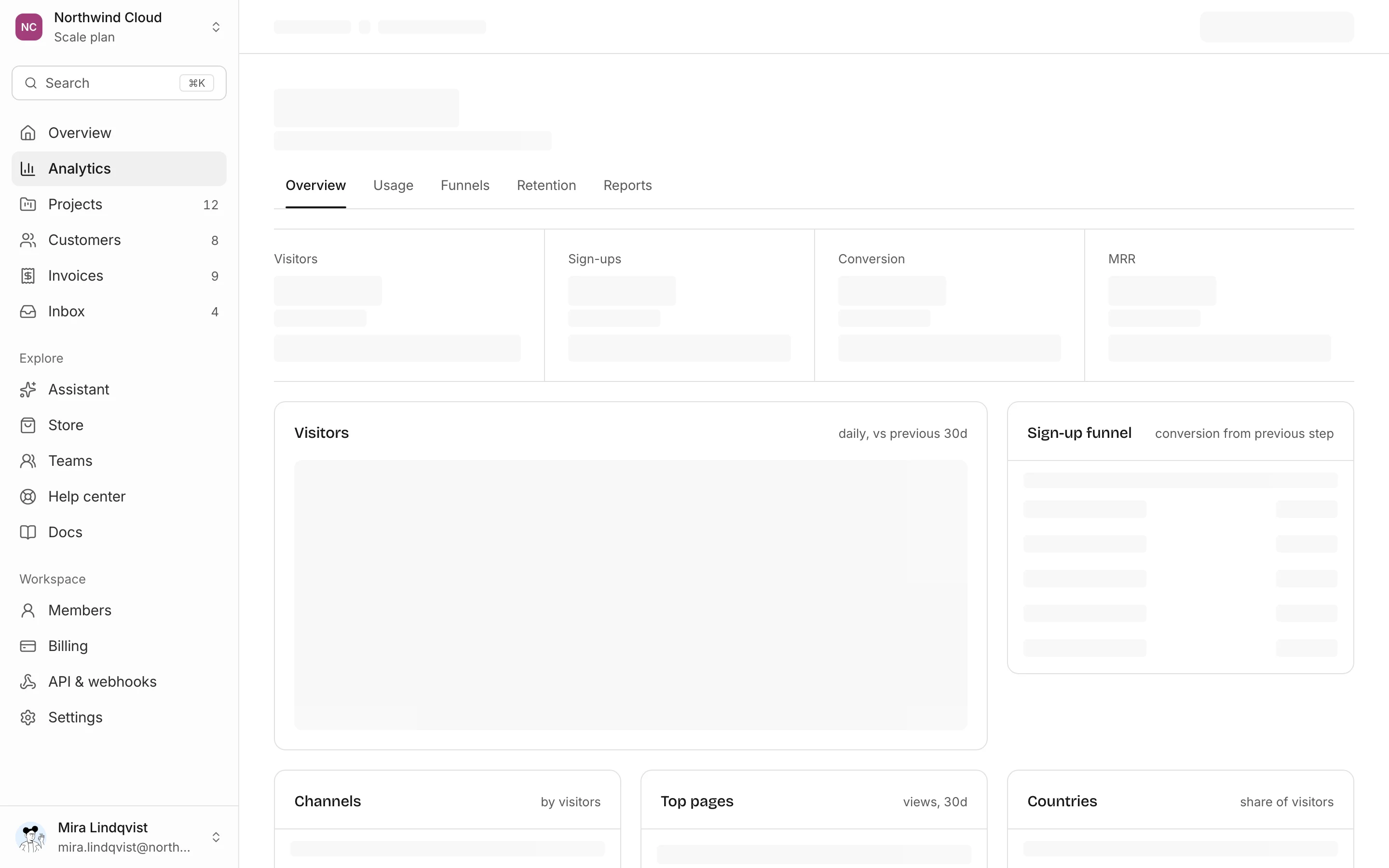Open the Mira Lindqvist account menu chevron

pyautogui.click(x=216, y=837)
